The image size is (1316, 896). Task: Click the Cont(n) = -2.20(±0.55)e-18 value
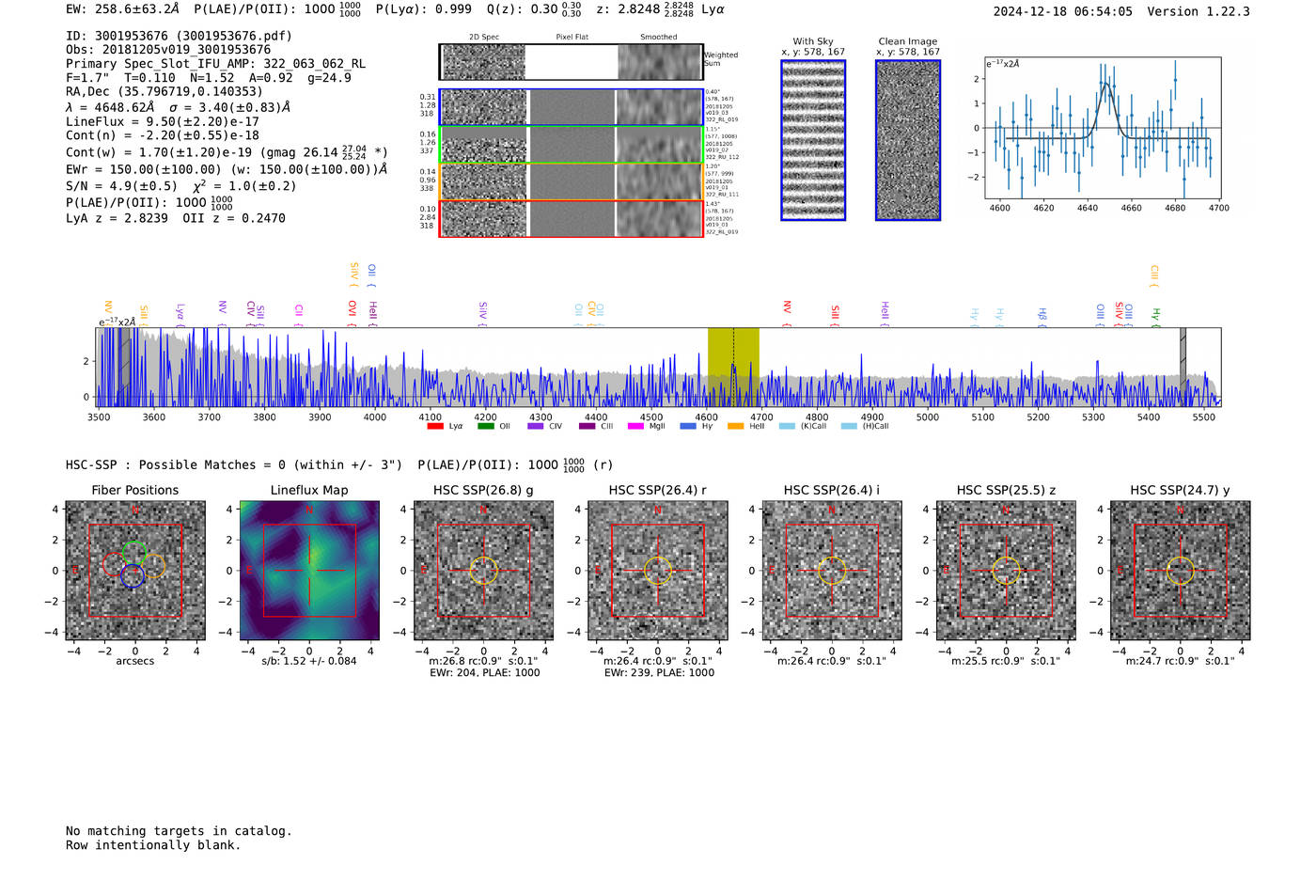pos(162,135)
